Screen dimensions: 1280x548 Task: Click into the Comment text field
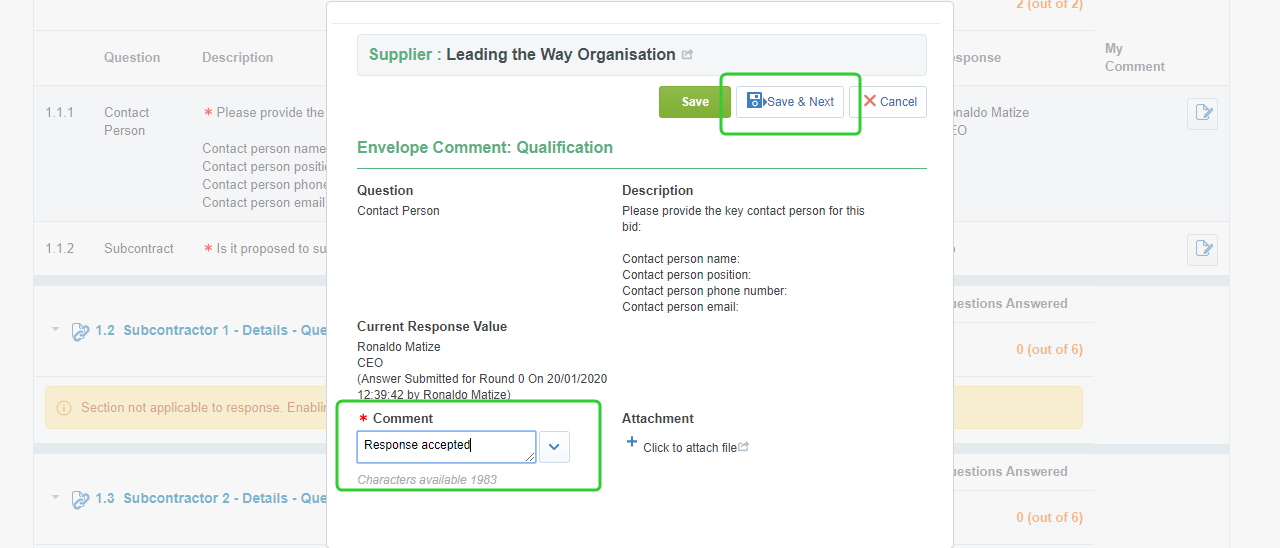click(445, 446)
